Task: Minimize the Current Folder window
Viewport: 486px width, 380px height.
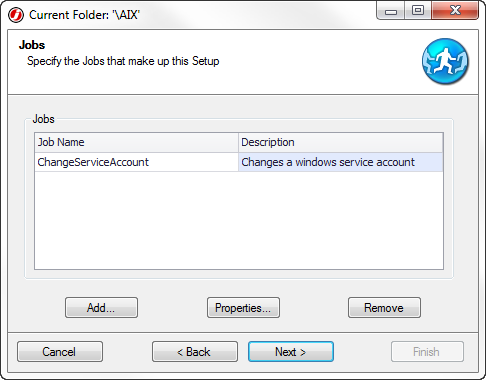Action: [391, 11]
